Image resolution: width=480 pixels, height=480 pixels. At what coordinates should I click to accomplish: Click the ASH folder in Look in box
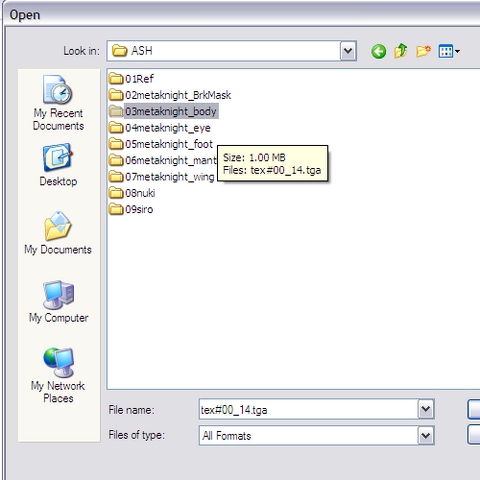coord(132,51)
